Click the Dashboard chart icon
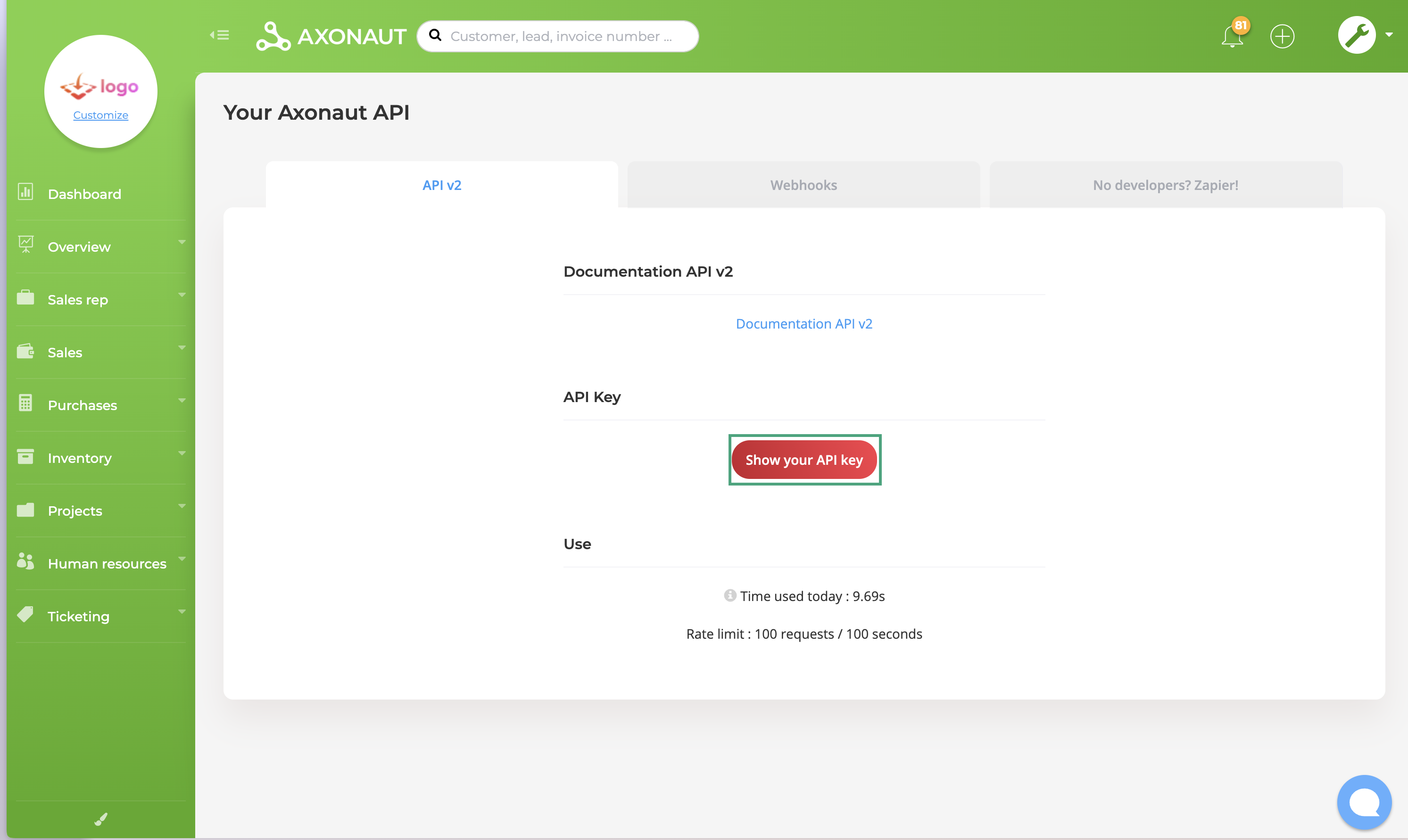The image size is (1408, 840). click(25, 192)
